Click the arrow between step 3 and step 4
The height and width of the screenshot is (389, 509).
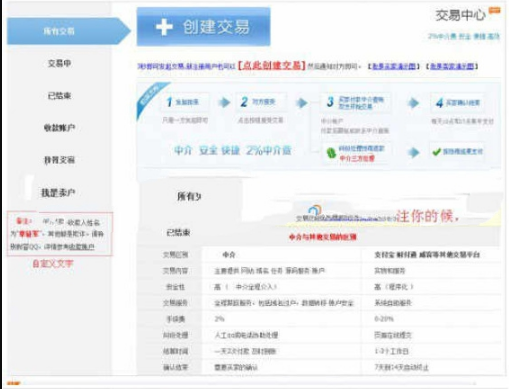click(413, 103)
